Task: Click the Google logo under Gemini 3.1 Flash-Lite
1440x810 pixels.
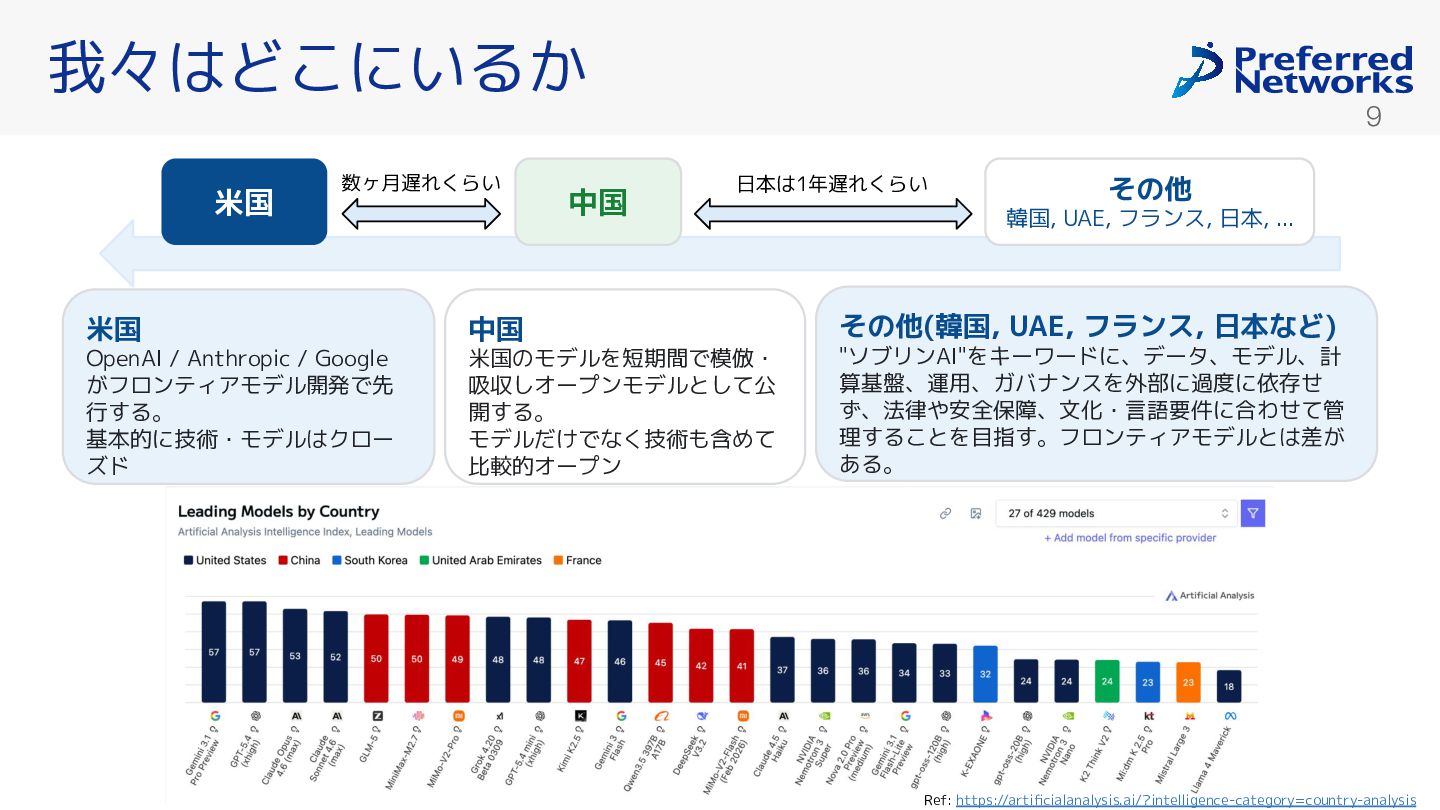Action: pyautogui.click(x=905, y=716)
